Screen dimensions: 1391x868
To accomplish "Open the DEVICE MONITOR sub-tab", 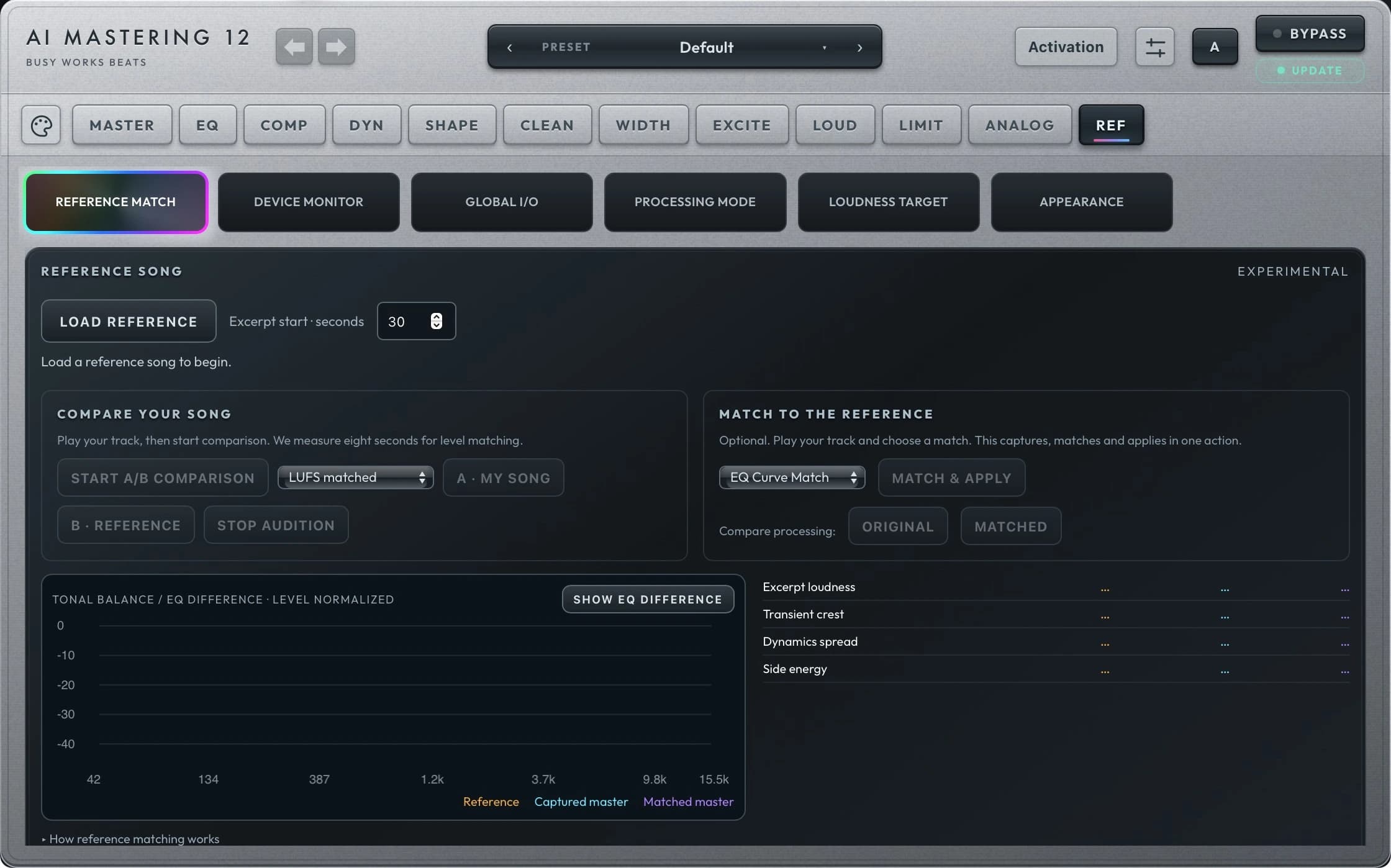I will pos(309,202).
